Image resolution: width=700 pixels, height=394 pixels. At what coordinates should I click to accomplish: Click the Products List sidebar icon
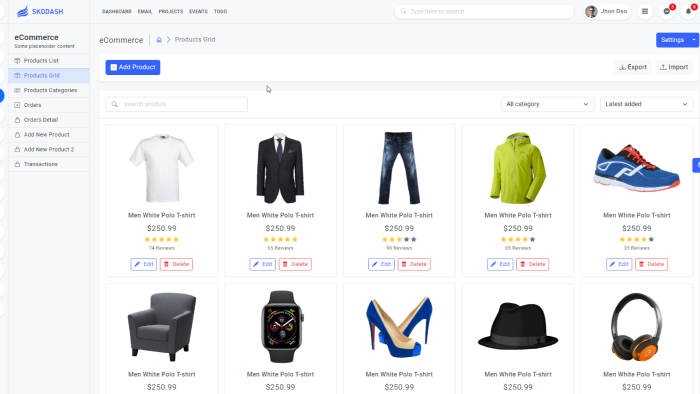click(x=17, y=61)
